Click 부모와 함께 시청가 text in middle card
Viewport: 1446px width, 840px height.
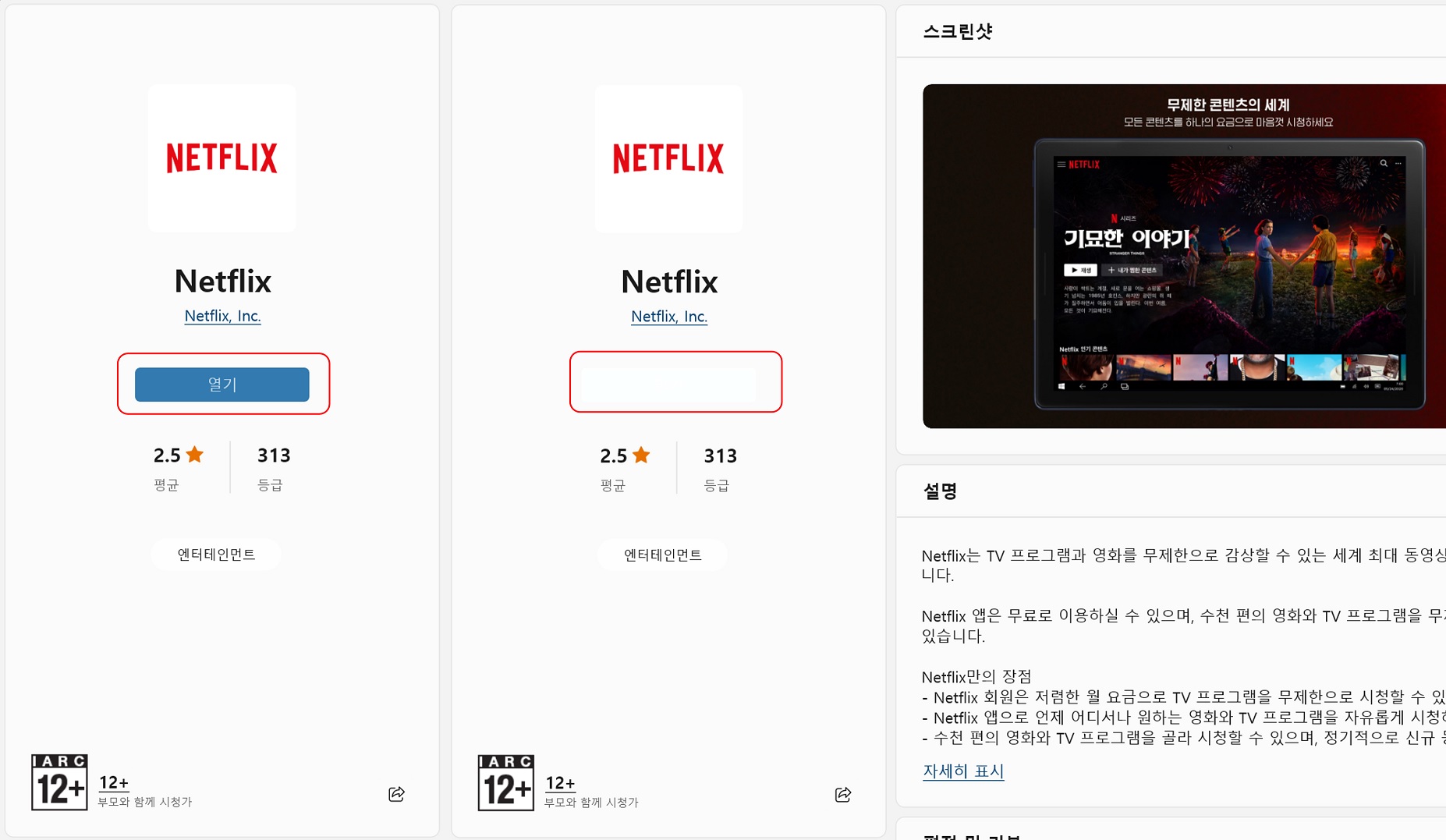click(x=592, y=803)
